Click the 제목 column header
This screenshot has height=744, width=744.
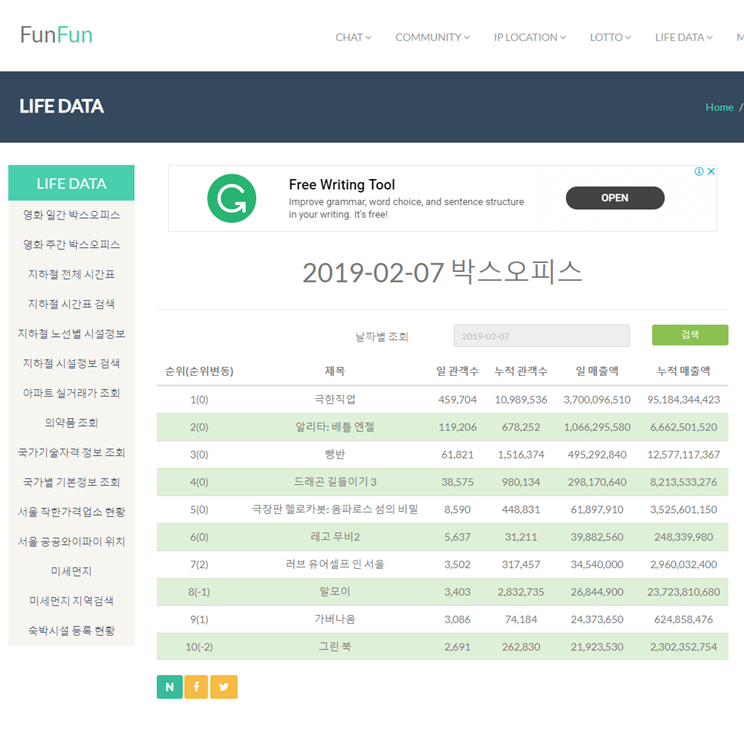click(x=335, y=371)
